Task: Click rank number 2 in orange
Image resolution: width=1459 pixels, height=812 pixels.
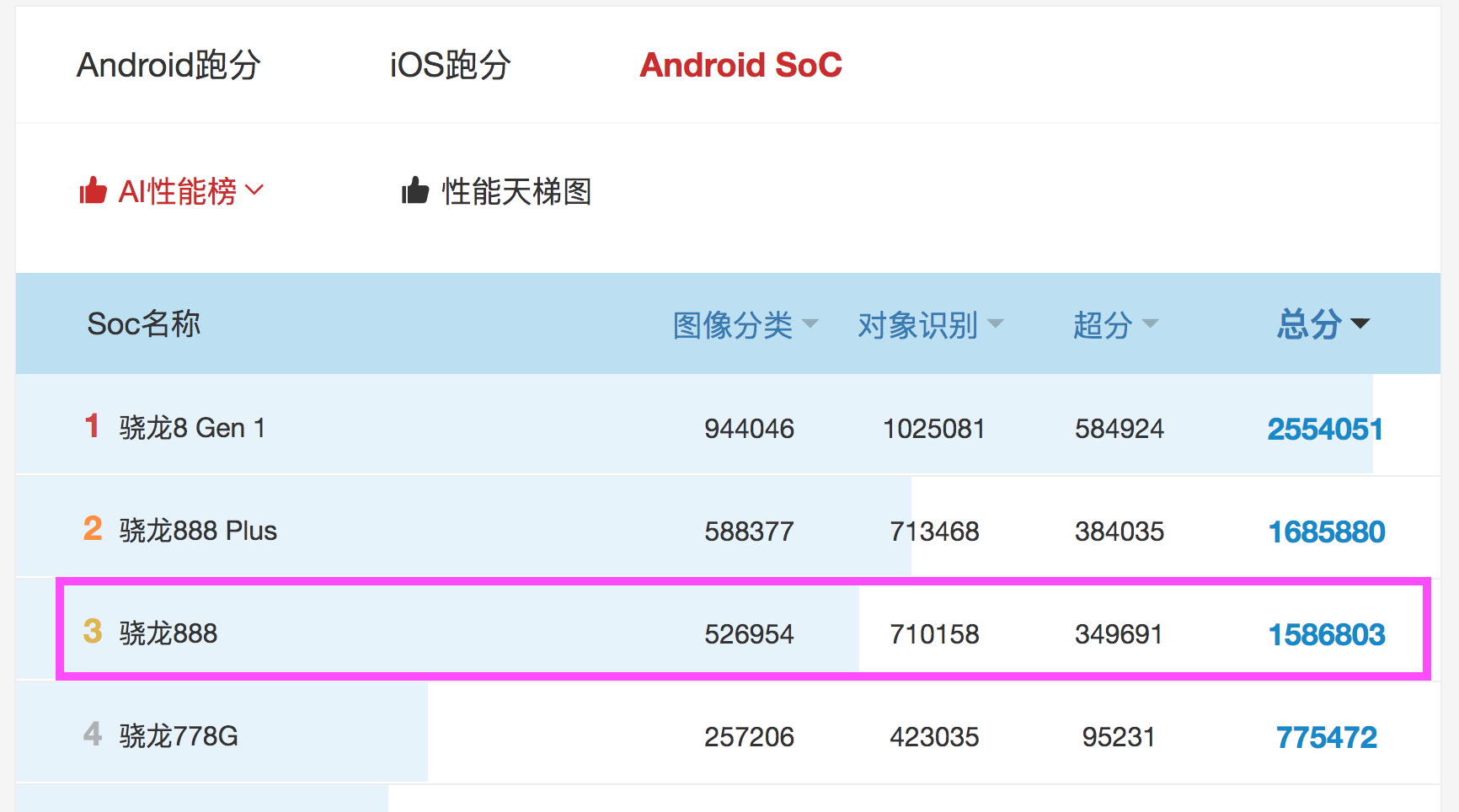Action: click(93, 528)
